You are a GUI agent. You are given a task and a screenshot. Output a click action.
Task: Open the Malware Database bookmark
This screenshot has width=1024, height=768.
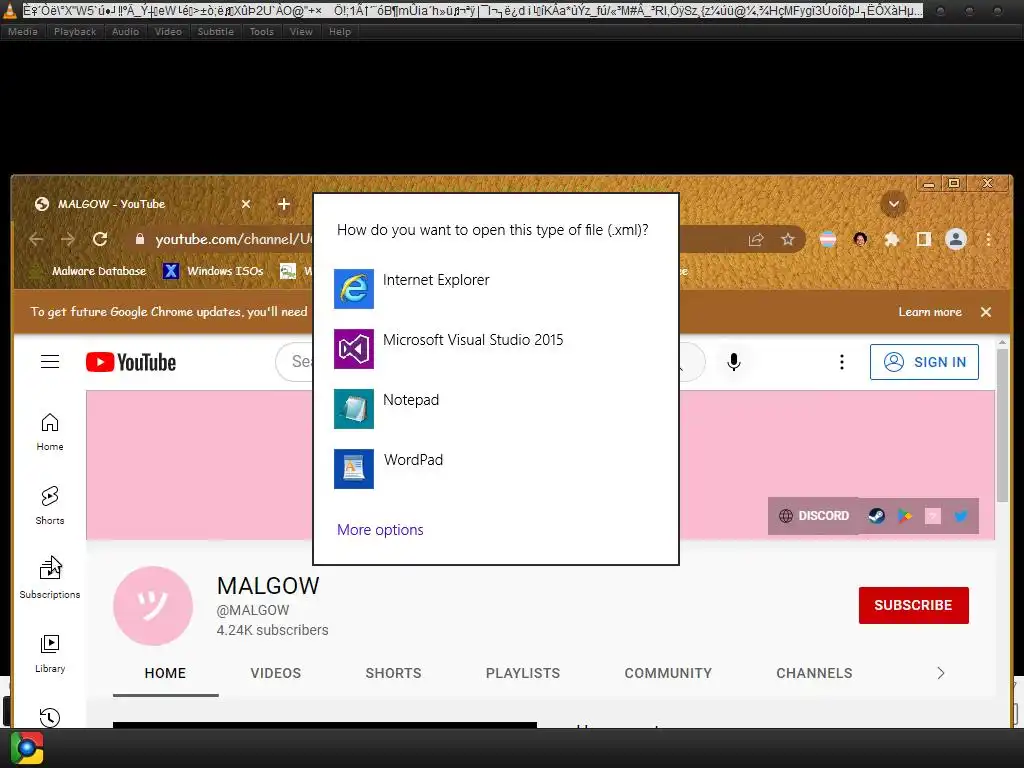tap(88, 271)
